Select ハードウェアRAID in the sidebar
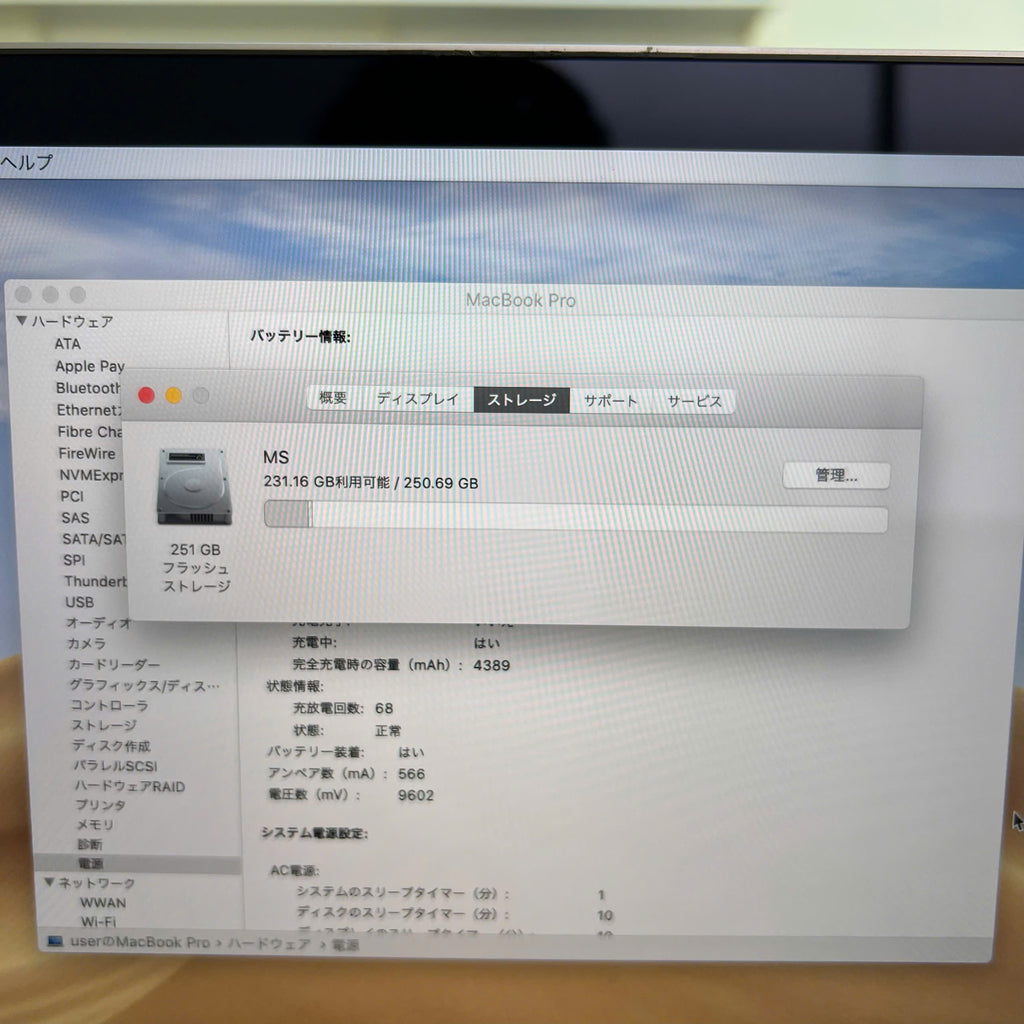 tap(129, 786)
